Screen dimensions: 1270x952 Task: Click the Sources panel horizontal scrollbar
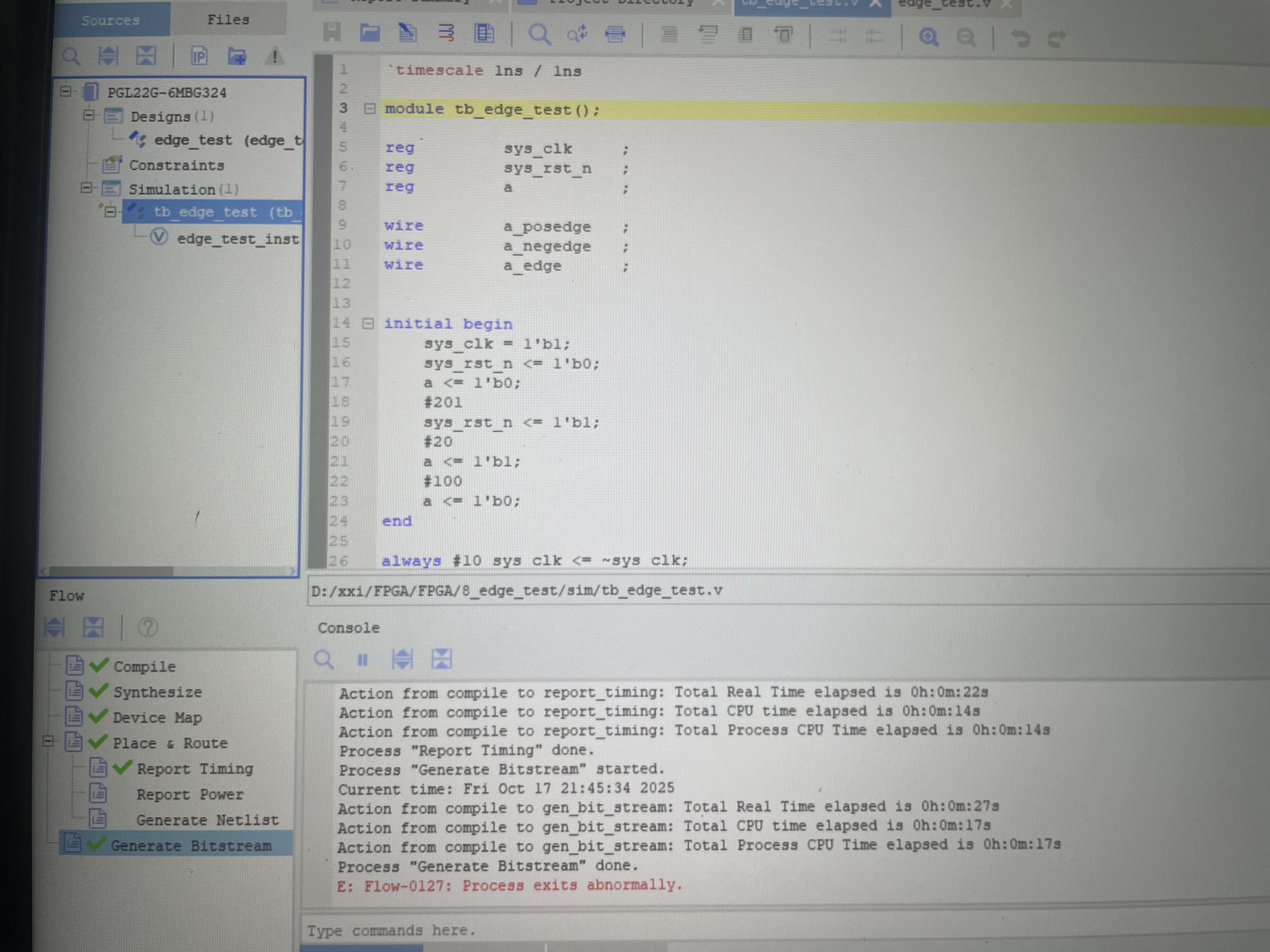(x=112, y=571)
